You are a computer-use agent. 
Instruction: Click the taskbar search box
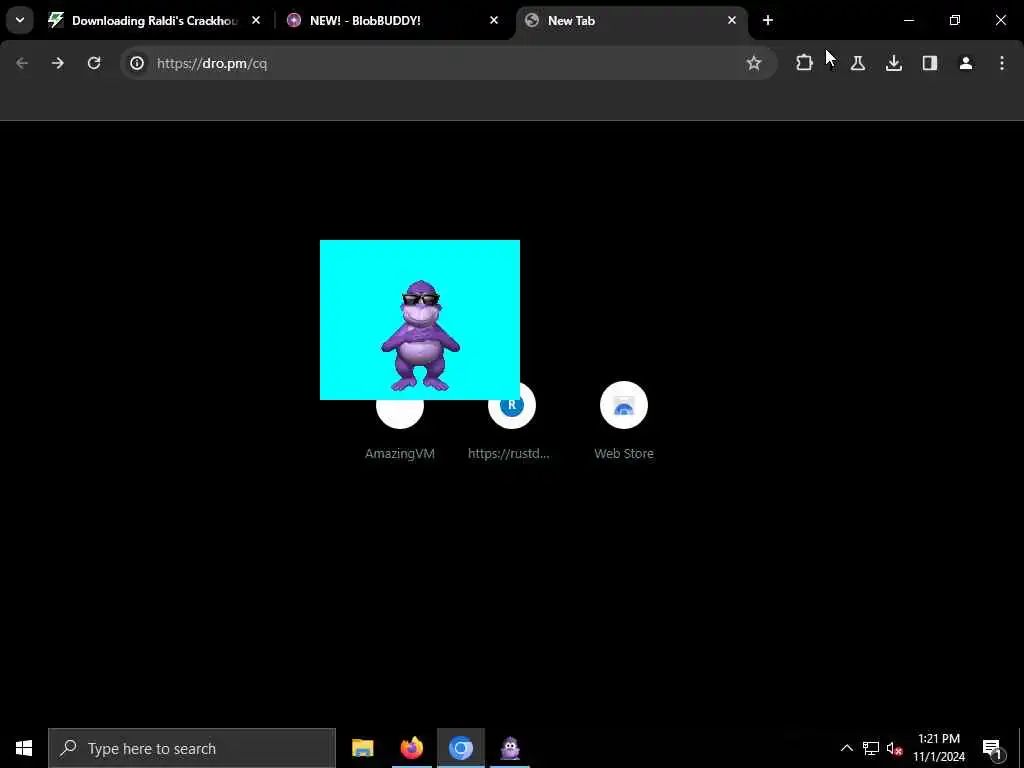[x=192, y=748]
